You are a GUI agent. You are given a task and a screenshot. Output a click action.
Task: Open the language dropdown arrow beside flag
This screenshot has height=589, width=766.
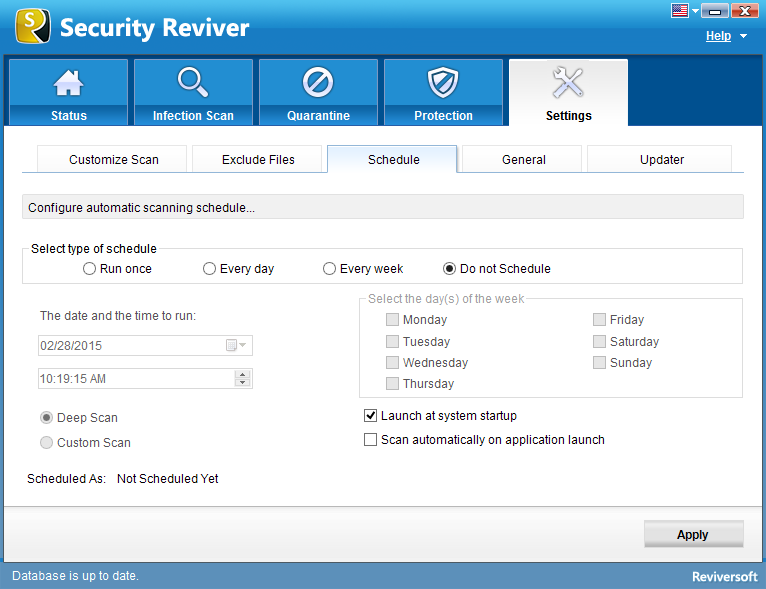point(695,11)
